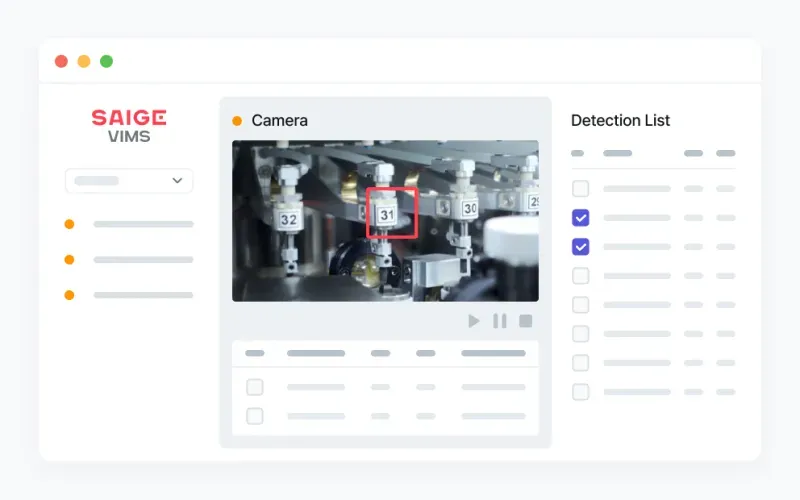Check the sixth Detection List row checkbox
The height and width of the screenshot is (500, 800).
[x=581, y=334]
